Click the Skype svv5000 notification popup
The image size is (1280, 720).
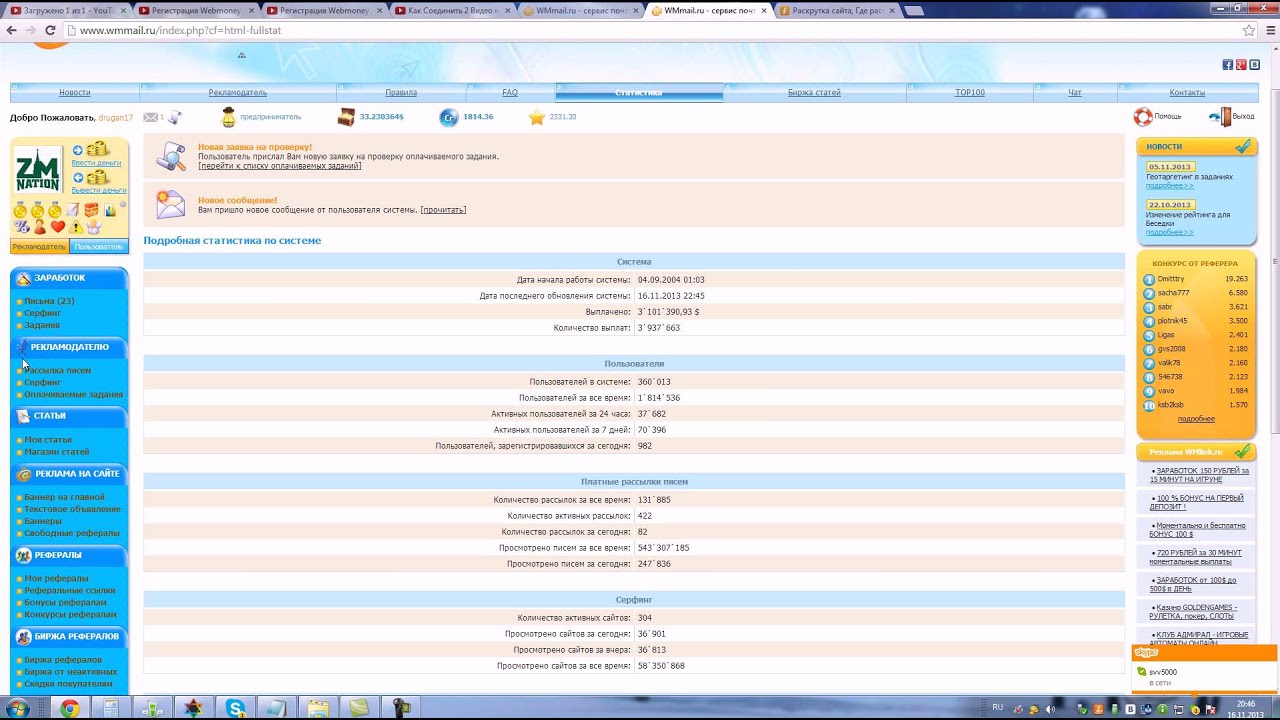point(1205,669)
